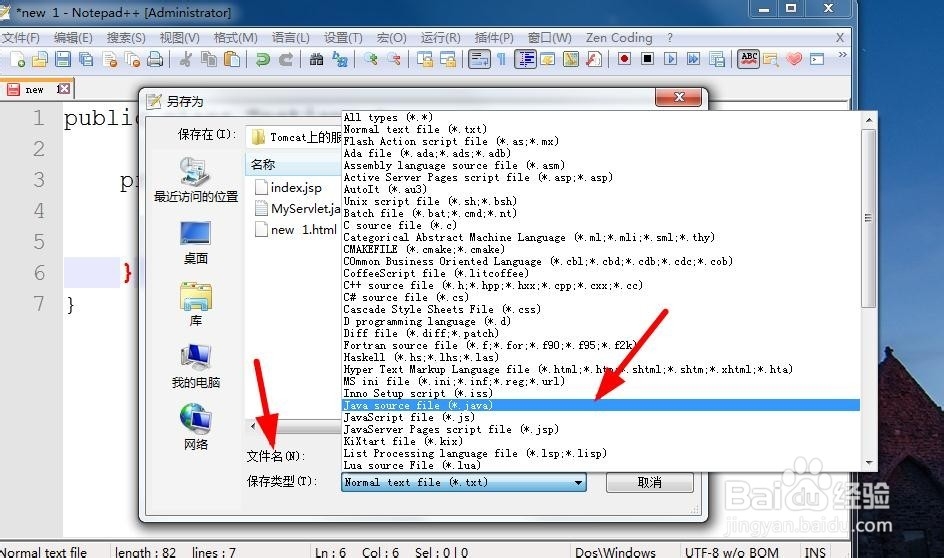Choose Lua source File (*.lua) option
The width and height of the screenshot is (944, 558).
coord(600,465)
